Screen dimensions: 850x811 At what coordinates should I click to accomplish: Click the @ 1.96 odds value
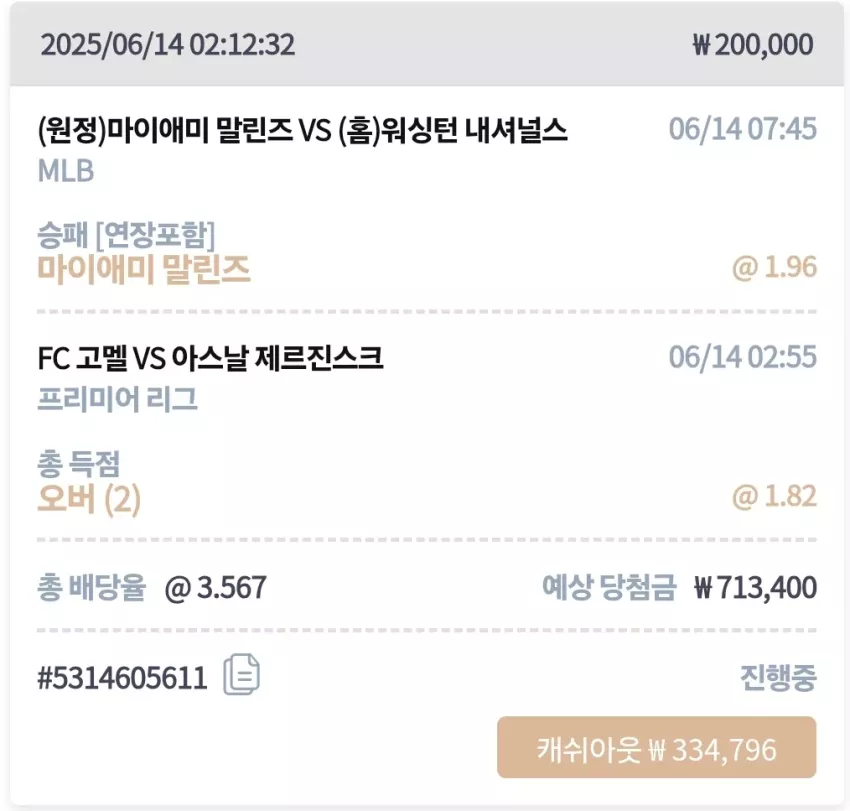(774, 267)
